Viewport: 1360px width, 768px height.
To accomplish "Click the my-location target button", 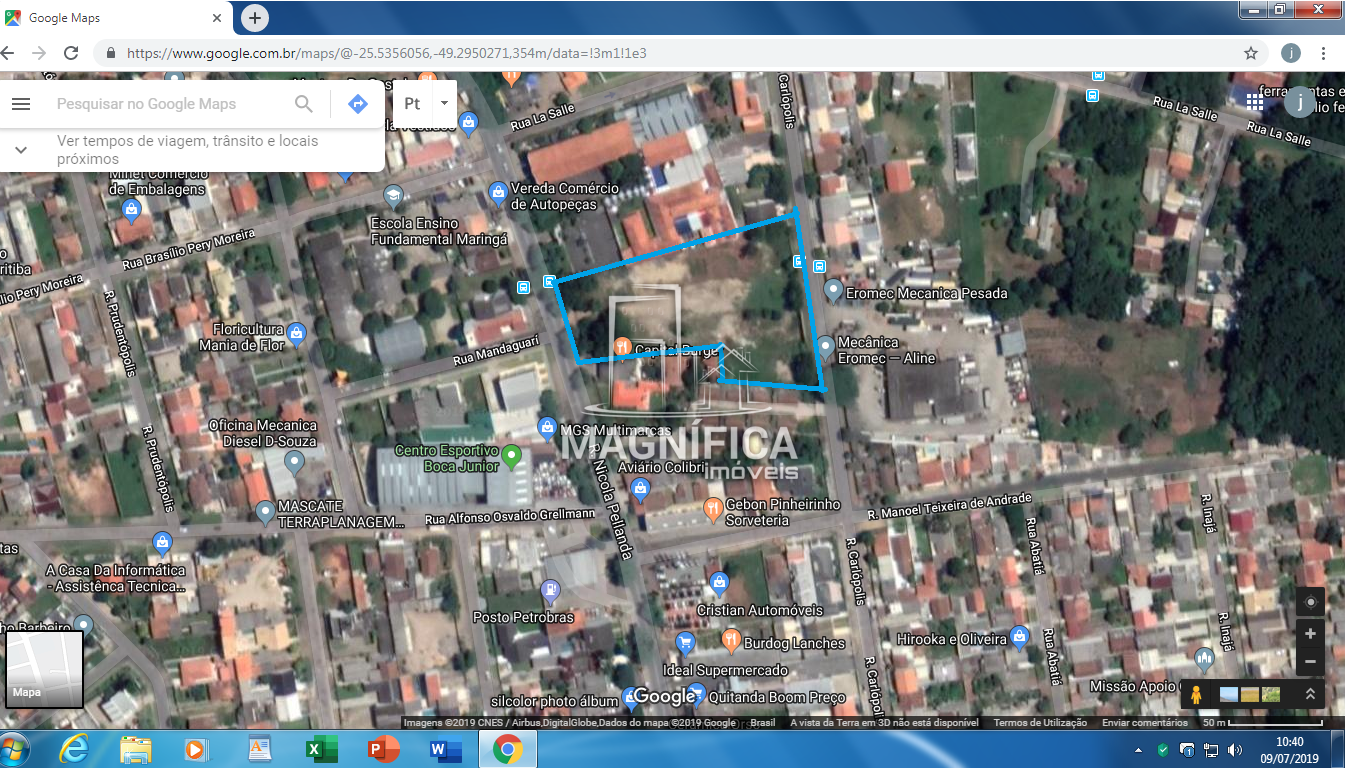I will click(1310, 602).
